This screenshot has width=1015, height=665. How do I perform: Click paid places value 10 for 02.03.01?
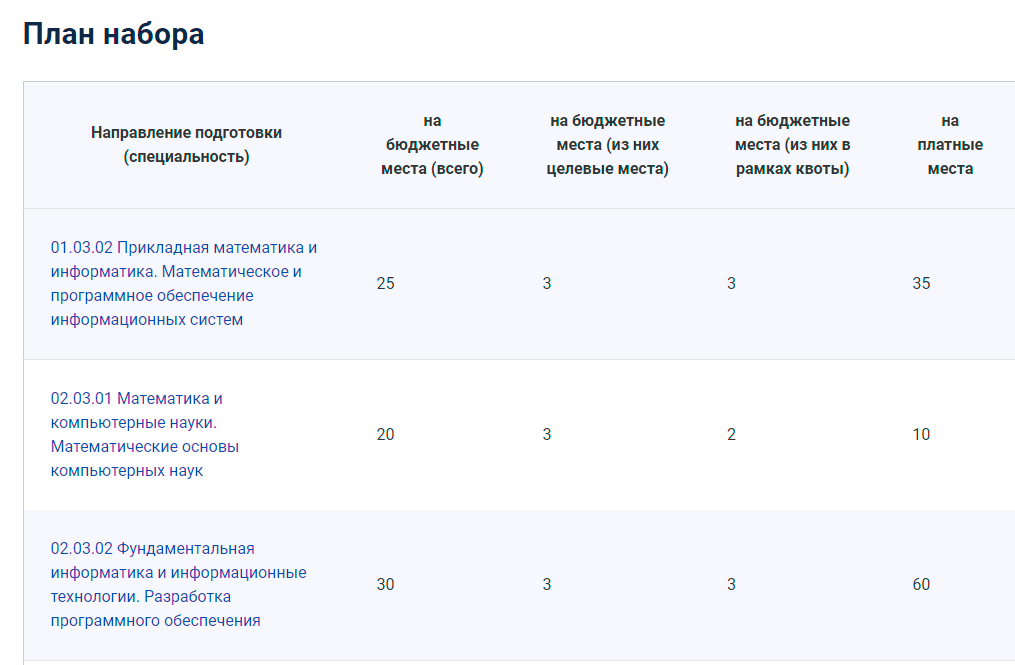pyautogui.click(x=921, y=435)
